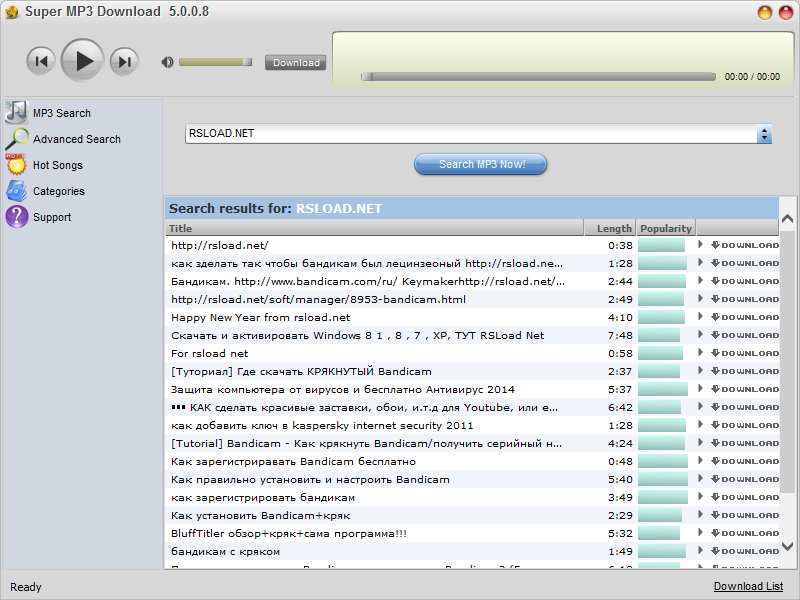Select row 'как зделать так чтобы бандикам'
Image resolution: width=800 pixels, height=600 pixels.
point(472,263)
